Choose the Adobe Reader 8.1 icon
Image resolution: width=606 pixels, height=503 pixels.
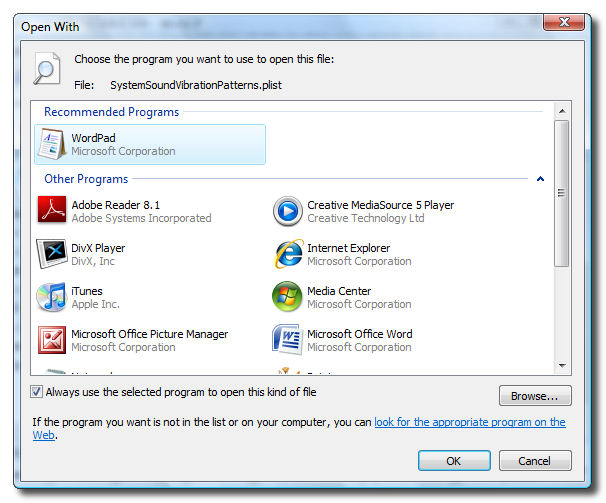pos(52,210)
